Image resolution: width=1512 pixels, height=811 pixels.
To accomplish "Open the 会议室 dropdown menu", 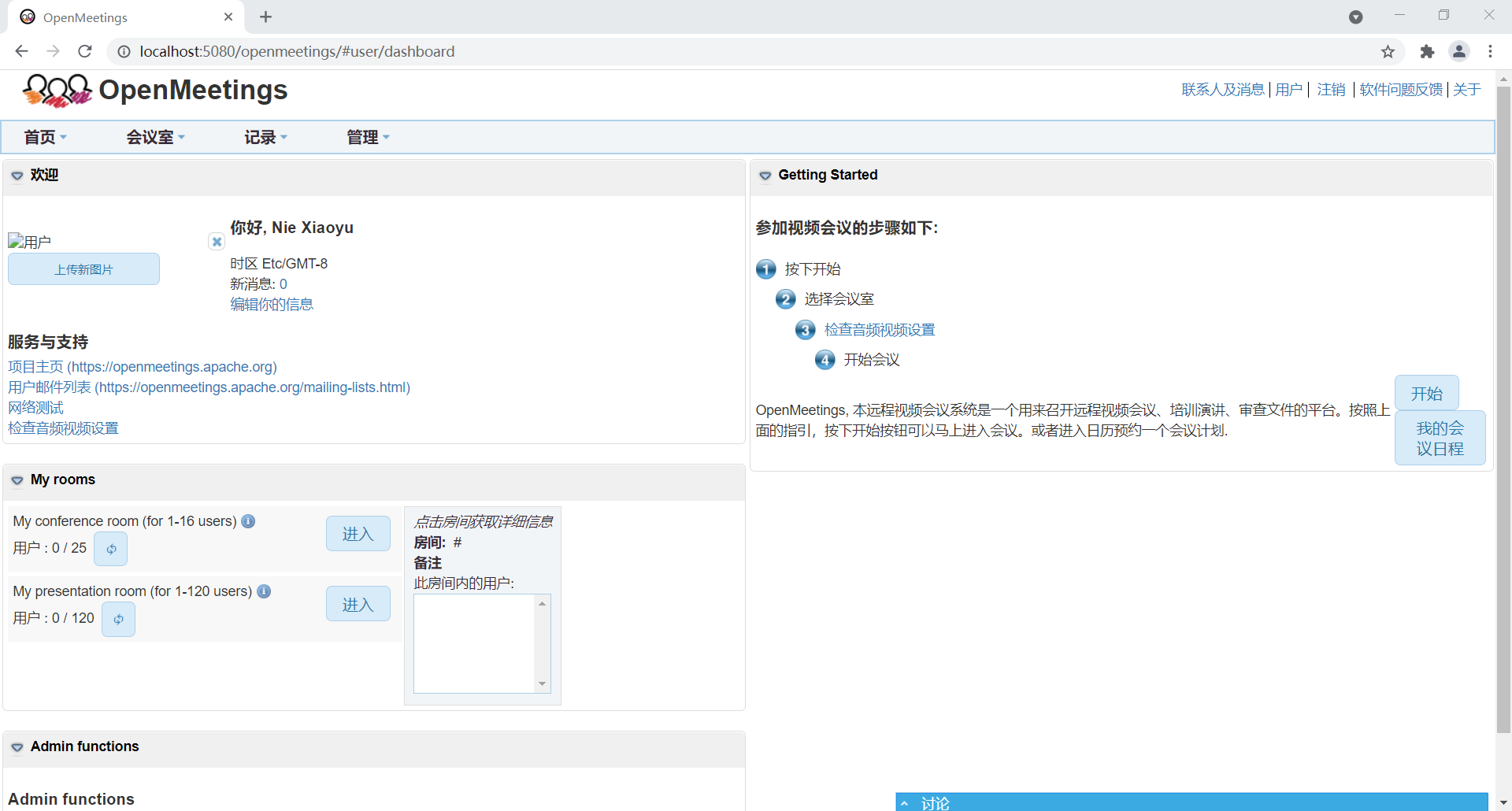I will [x=155, y=137].
